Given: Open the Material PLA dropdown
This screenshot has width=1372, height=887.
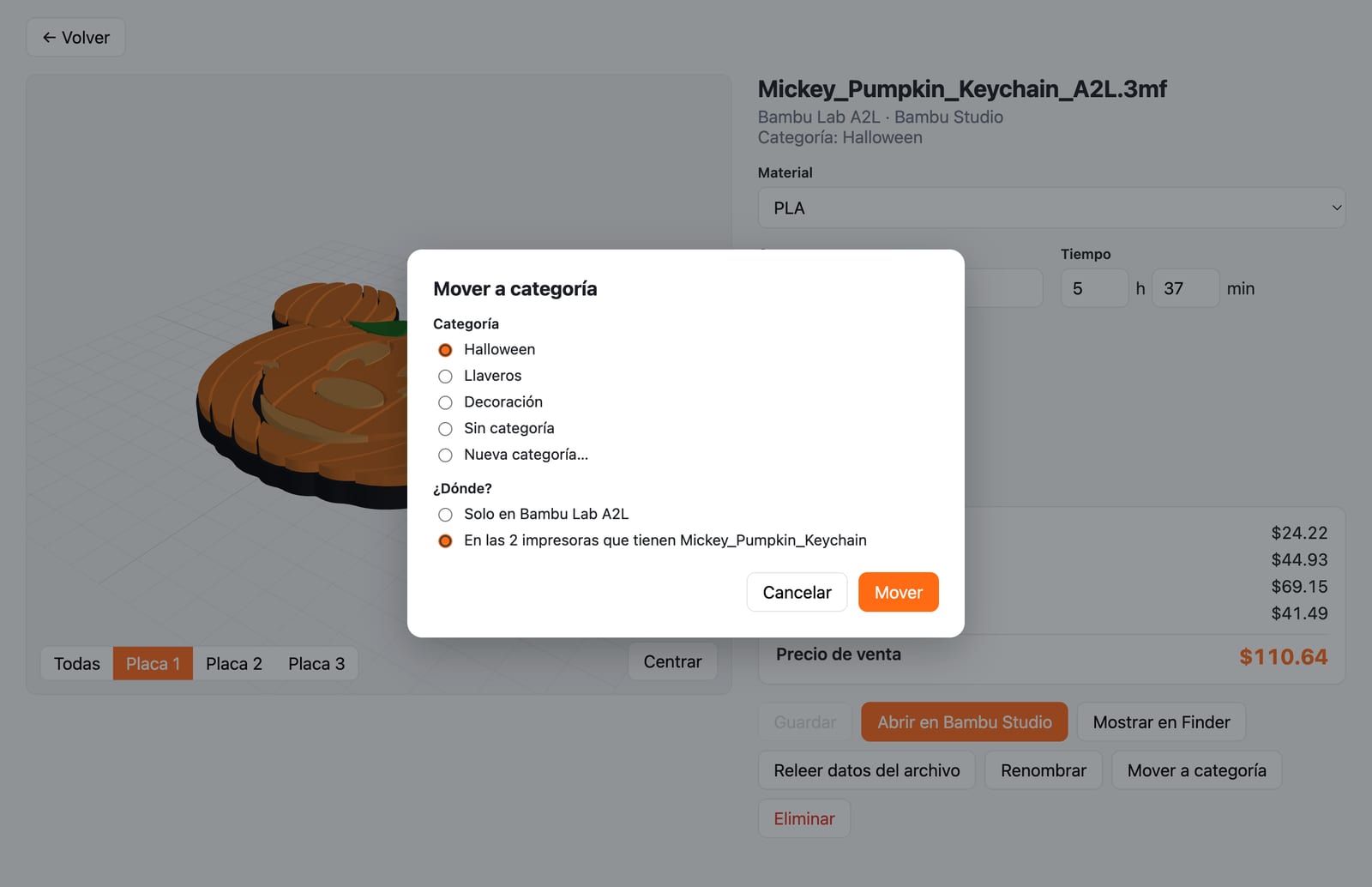Looking at the screenshot, I should click(x=1051, y=208).
